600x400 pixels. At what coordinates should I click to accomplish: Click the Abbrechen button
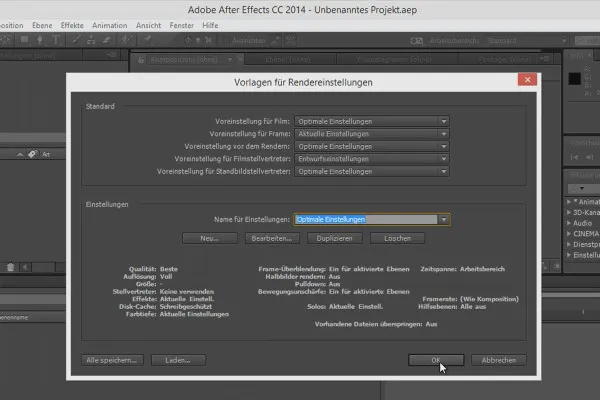click(x=499, y=360)
